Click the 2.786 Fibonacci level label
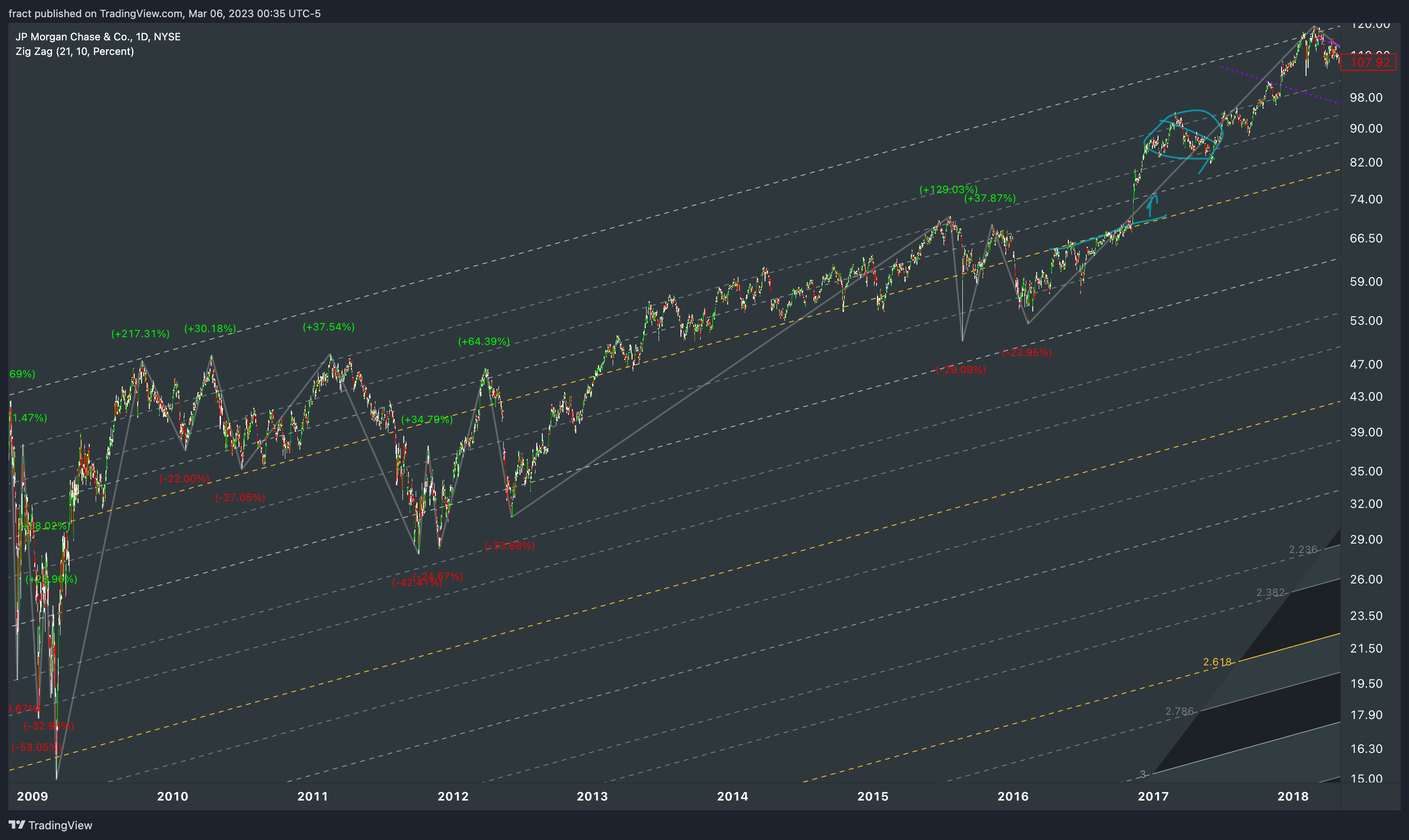 pos(1180,712)
